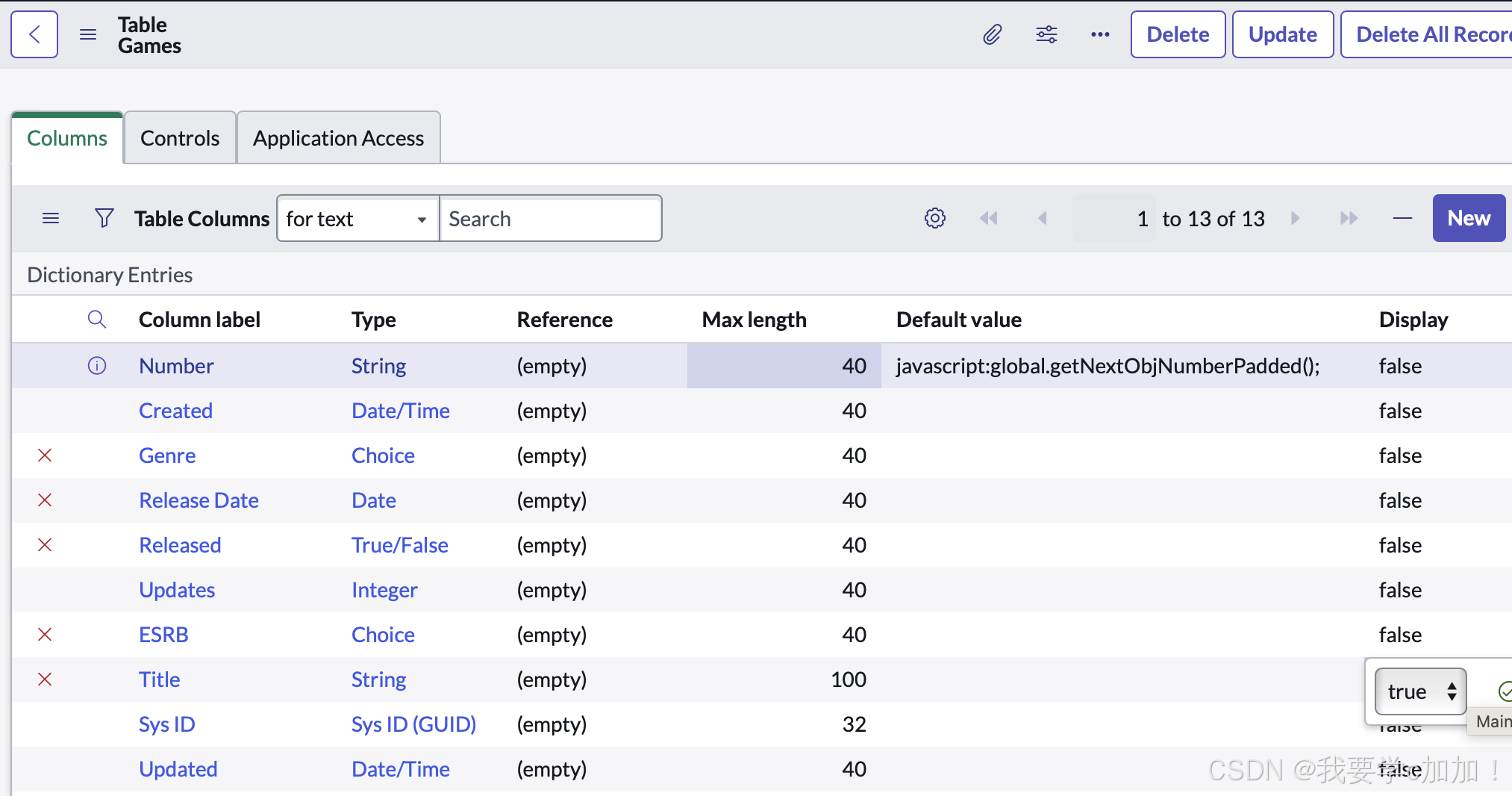Click the paperclip attachments icon

[992, 34]
